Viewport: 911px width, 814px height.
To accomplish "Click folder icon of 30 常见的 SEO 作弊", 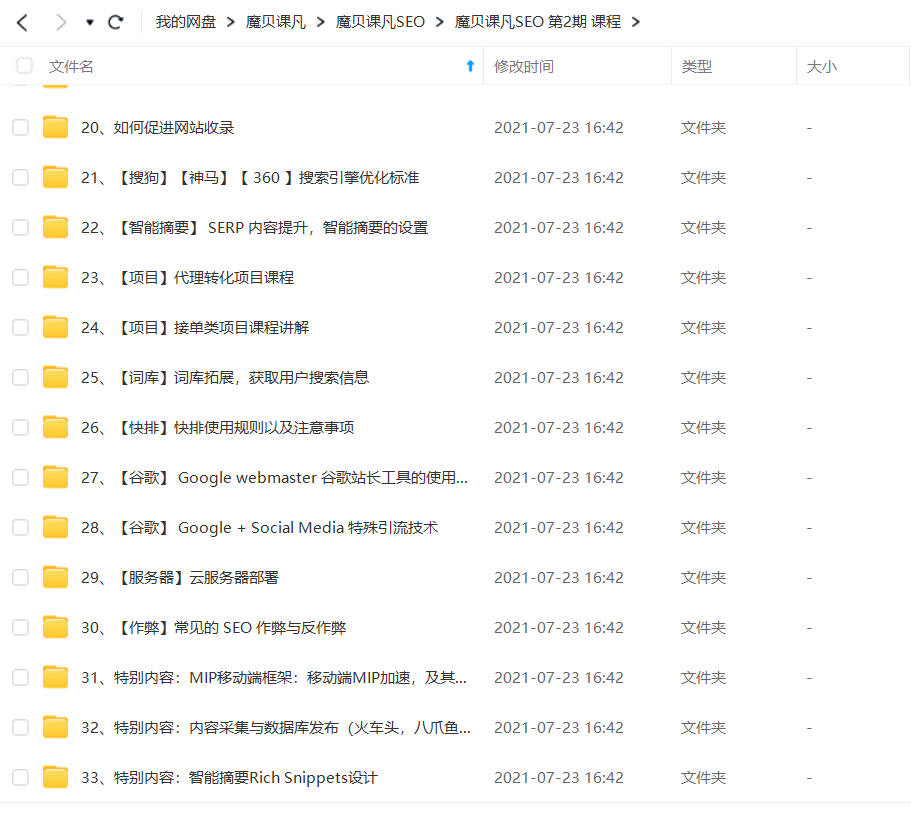I will coord(55,626).
